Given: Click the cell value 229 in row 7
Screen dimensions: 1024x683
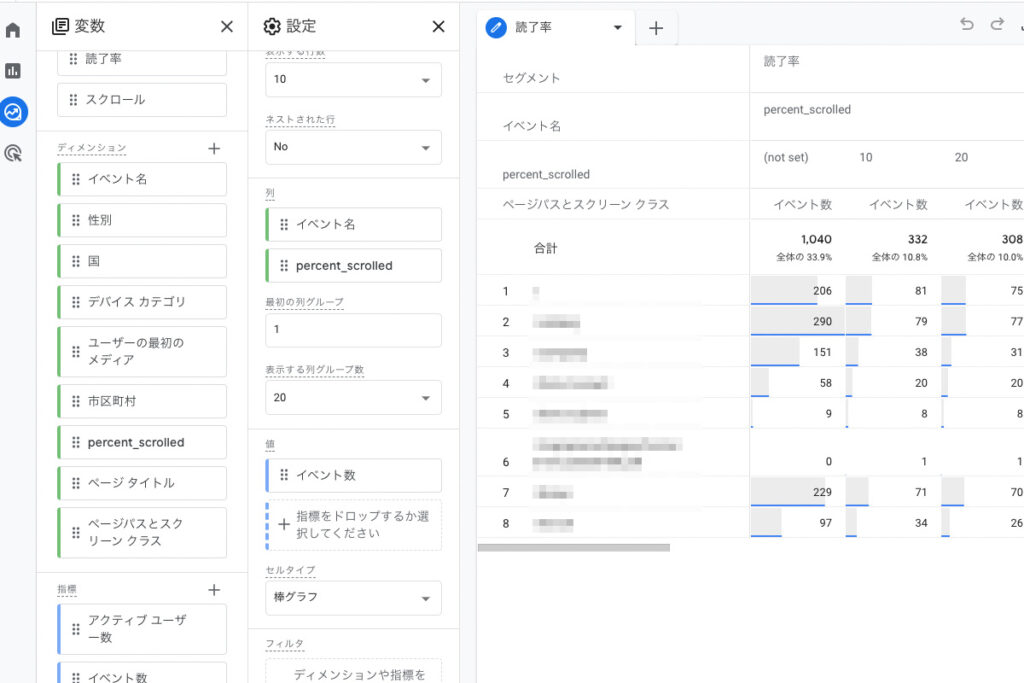Looking at the screenshot, I should 822,492.
